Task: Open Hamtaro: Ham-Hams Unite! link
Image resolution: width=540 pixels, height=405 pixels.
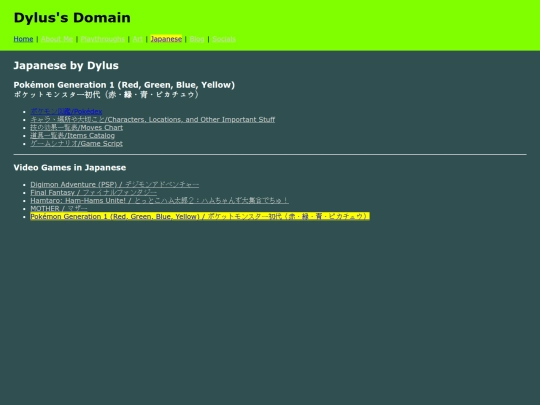Action: tap(159, 200)
